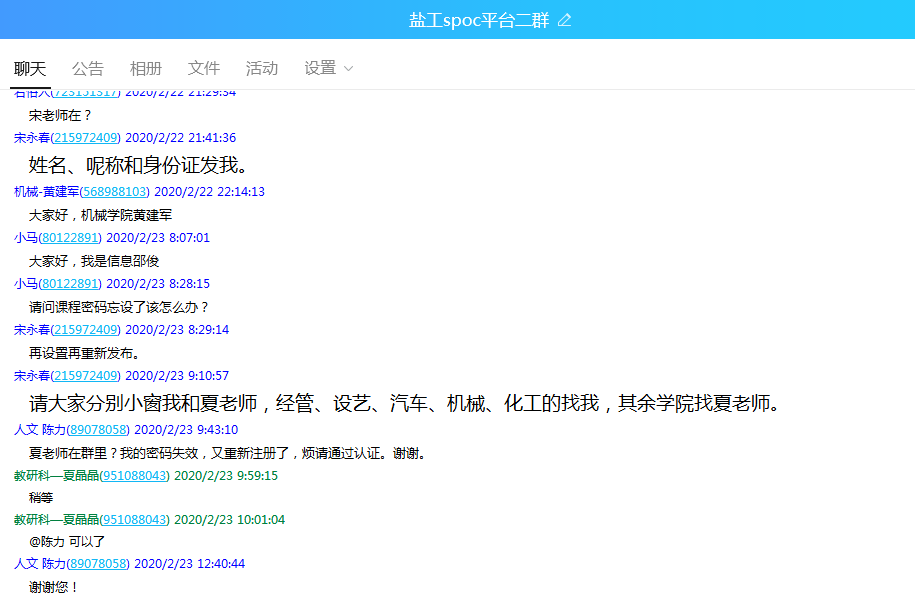Viewport: 915px width, 597px height.
Task: Click 951088043 link at 10:01:04 message
Action: [x=135, y=520]
